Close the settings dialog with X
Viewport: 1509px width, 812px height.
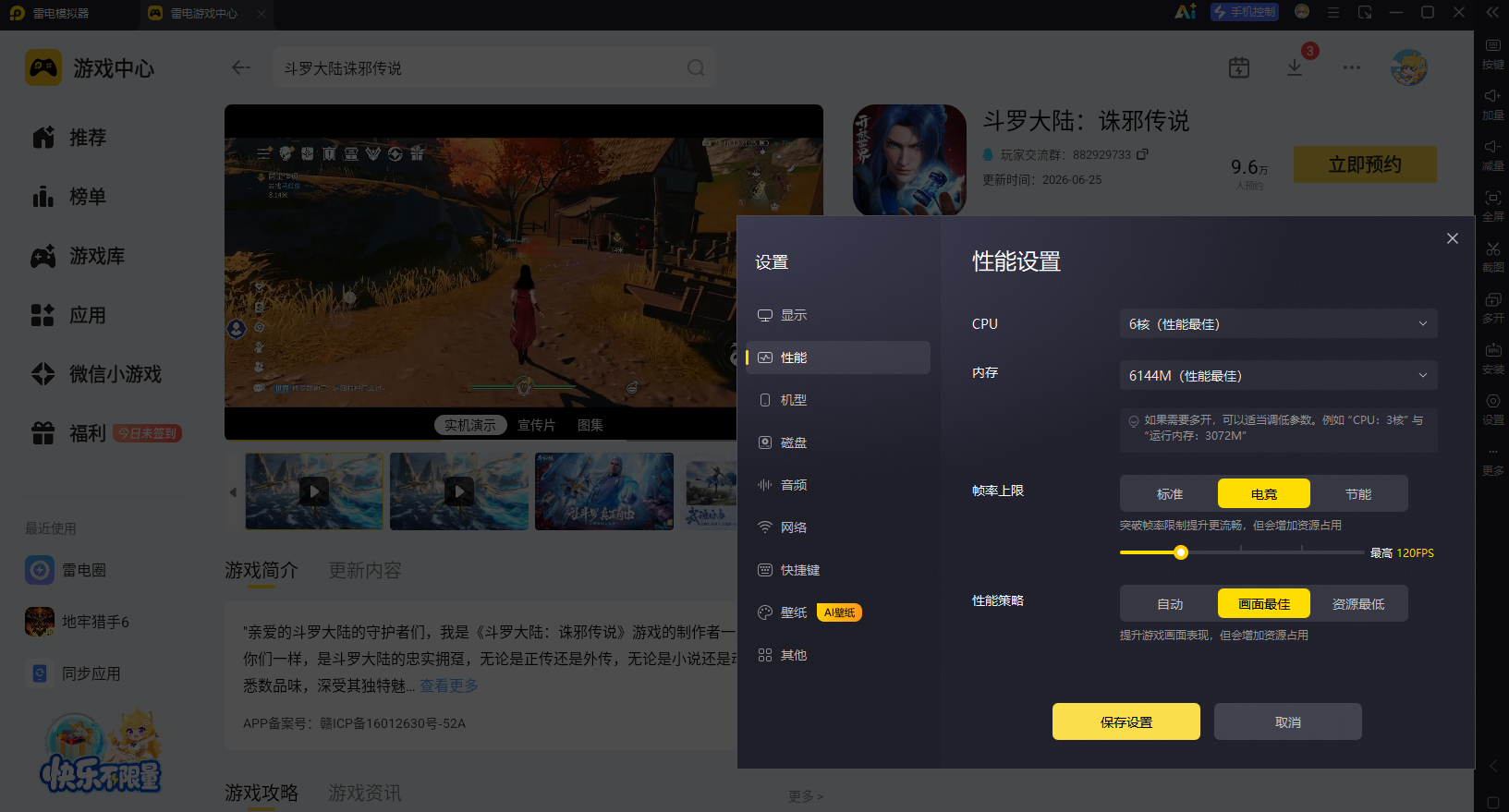pos(1453,238)
